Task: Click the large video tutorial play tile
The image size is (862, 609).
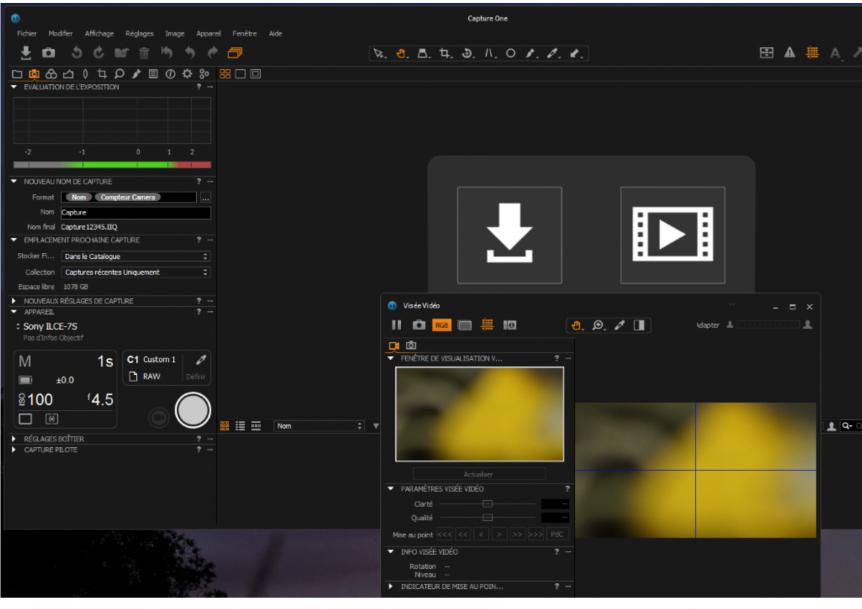Action: click(x=673, y=235)
